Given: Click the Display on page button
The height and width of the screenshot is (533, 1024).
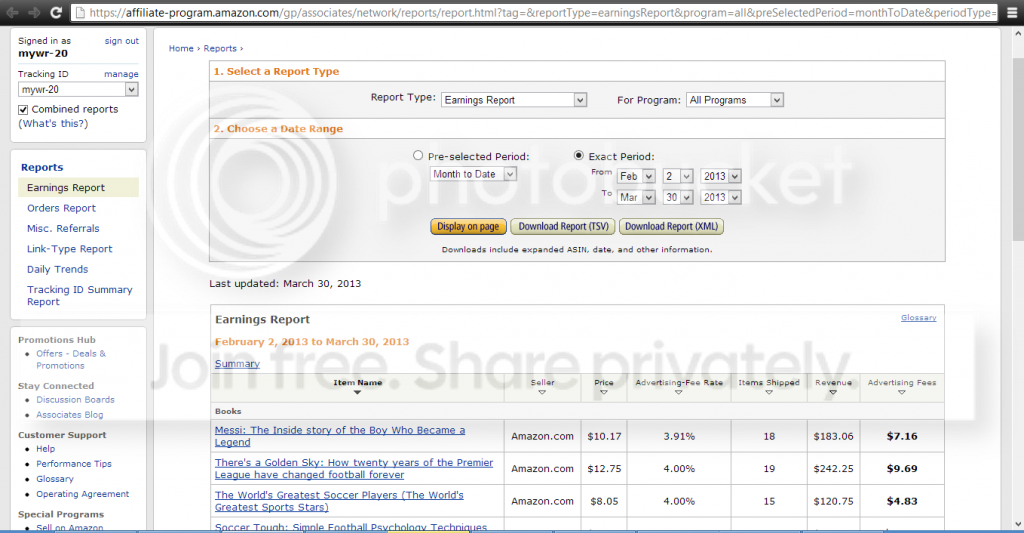Looking at the screenshot, I should tap(468, 227).
